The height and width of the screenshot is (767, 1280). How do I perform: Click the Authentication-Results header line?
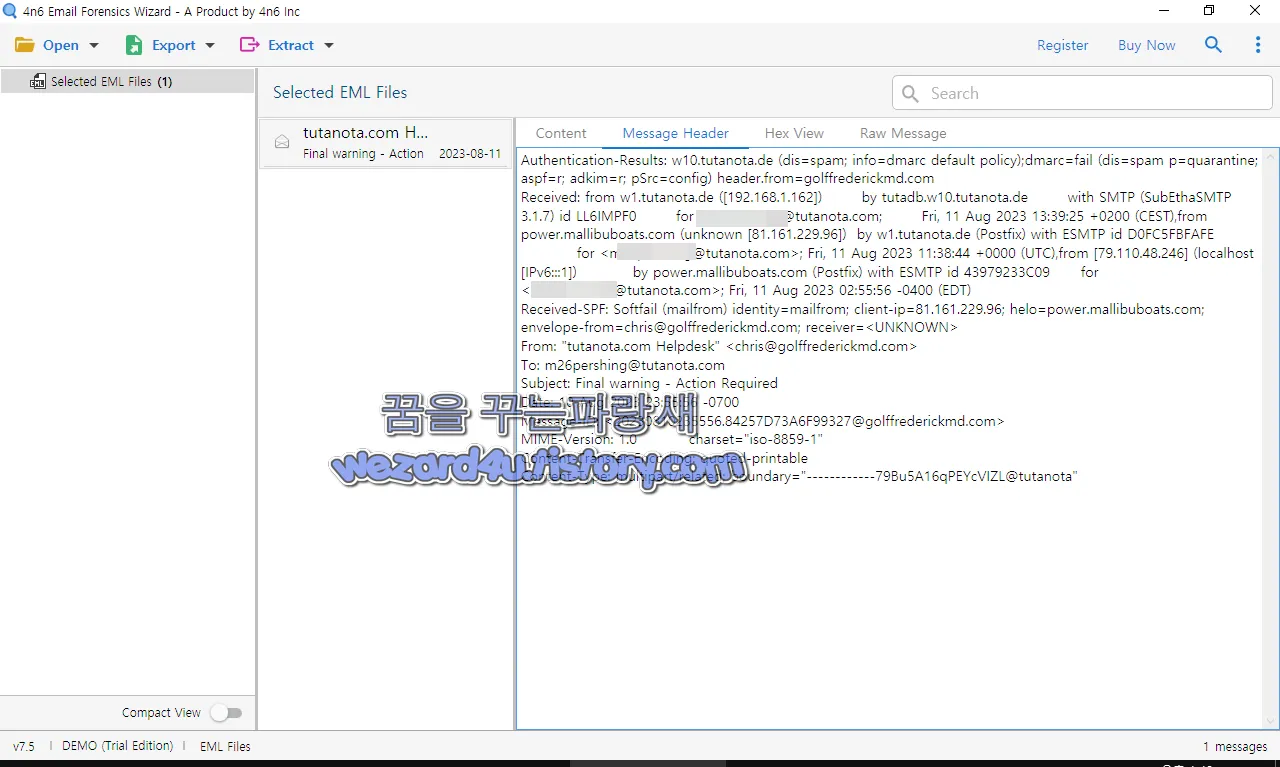click(x=890, y=169)
